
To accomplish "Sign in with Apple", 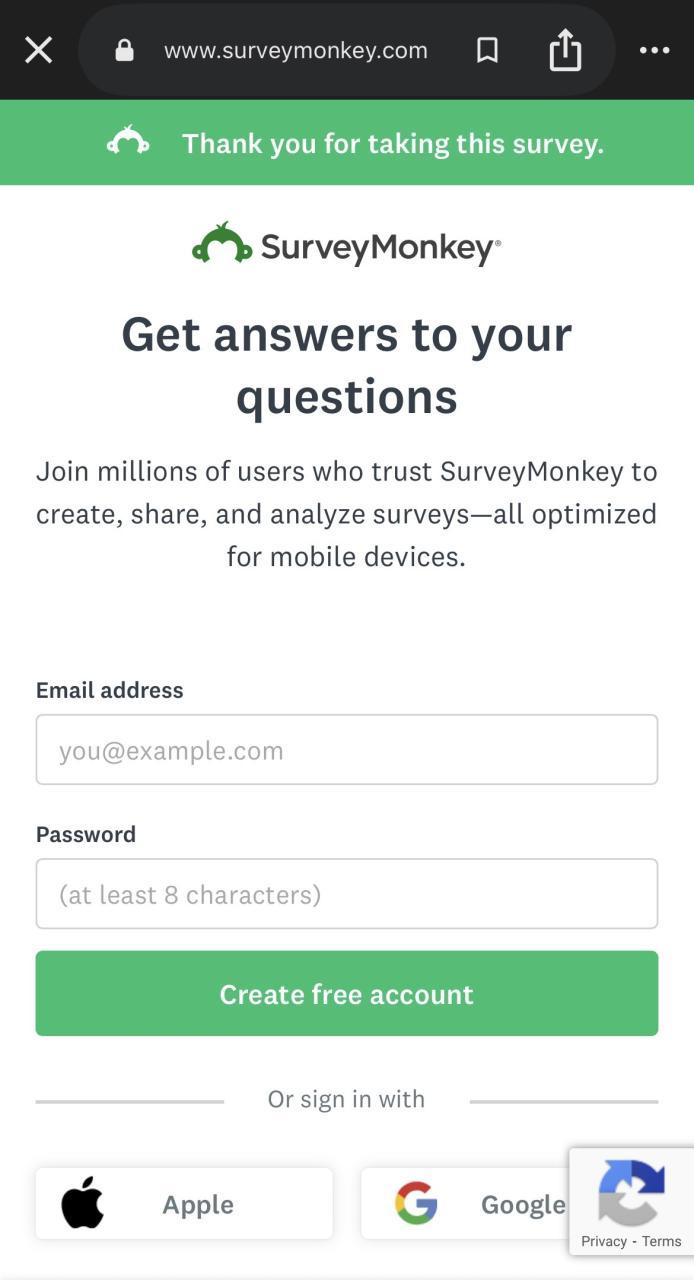I will pyautogui.click(x=184, y=1204).
